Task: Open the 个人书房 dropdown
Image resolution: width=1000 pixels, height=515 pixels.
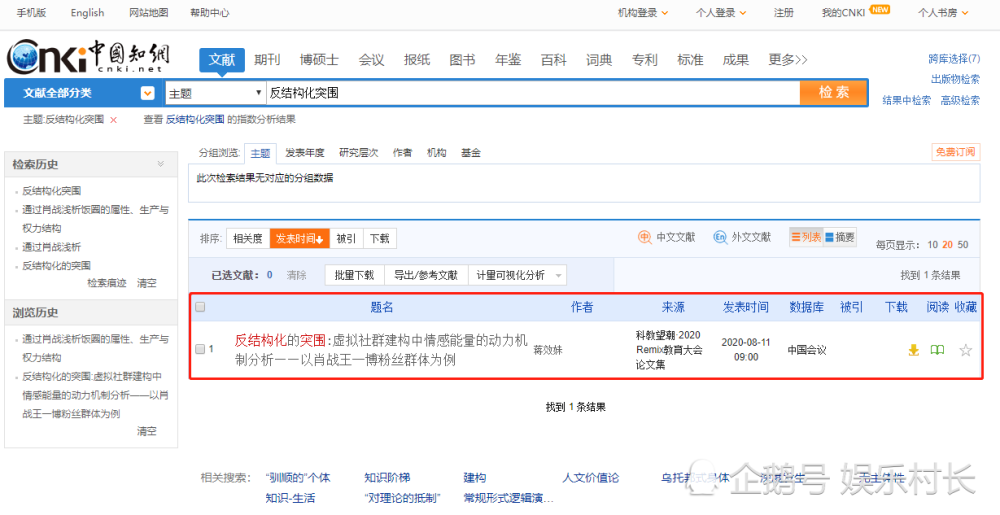Action: pyautogui.click(x=943, y=13)
